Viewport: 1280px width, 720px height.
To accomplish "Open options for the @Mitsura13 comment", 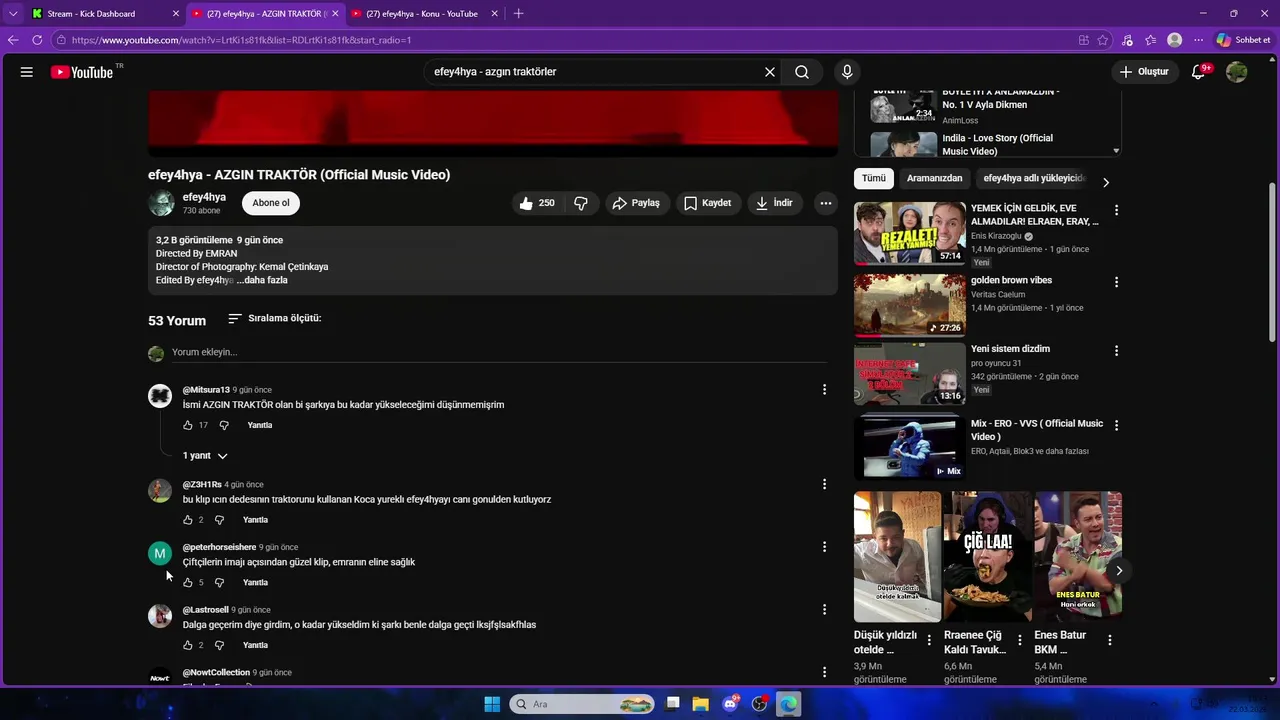I will [824, 389].
